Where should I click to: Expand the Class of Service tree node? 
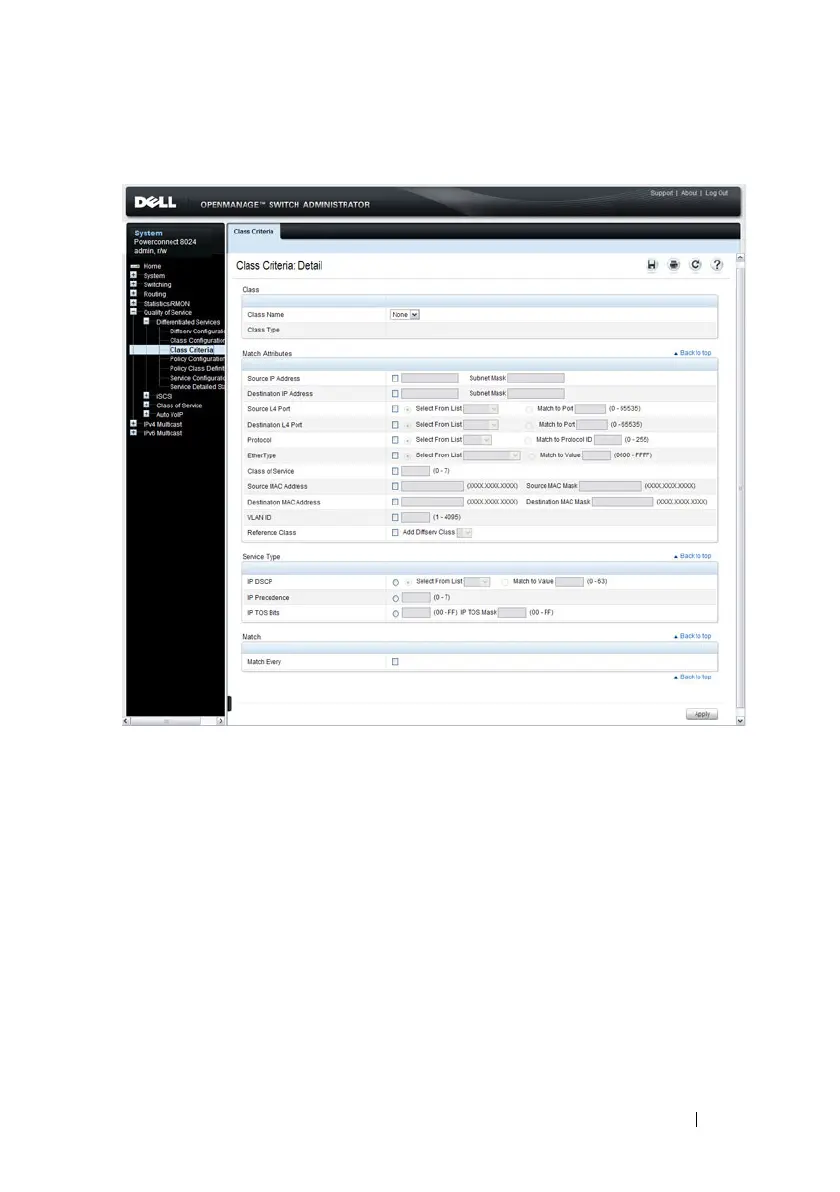pos(146,404)
